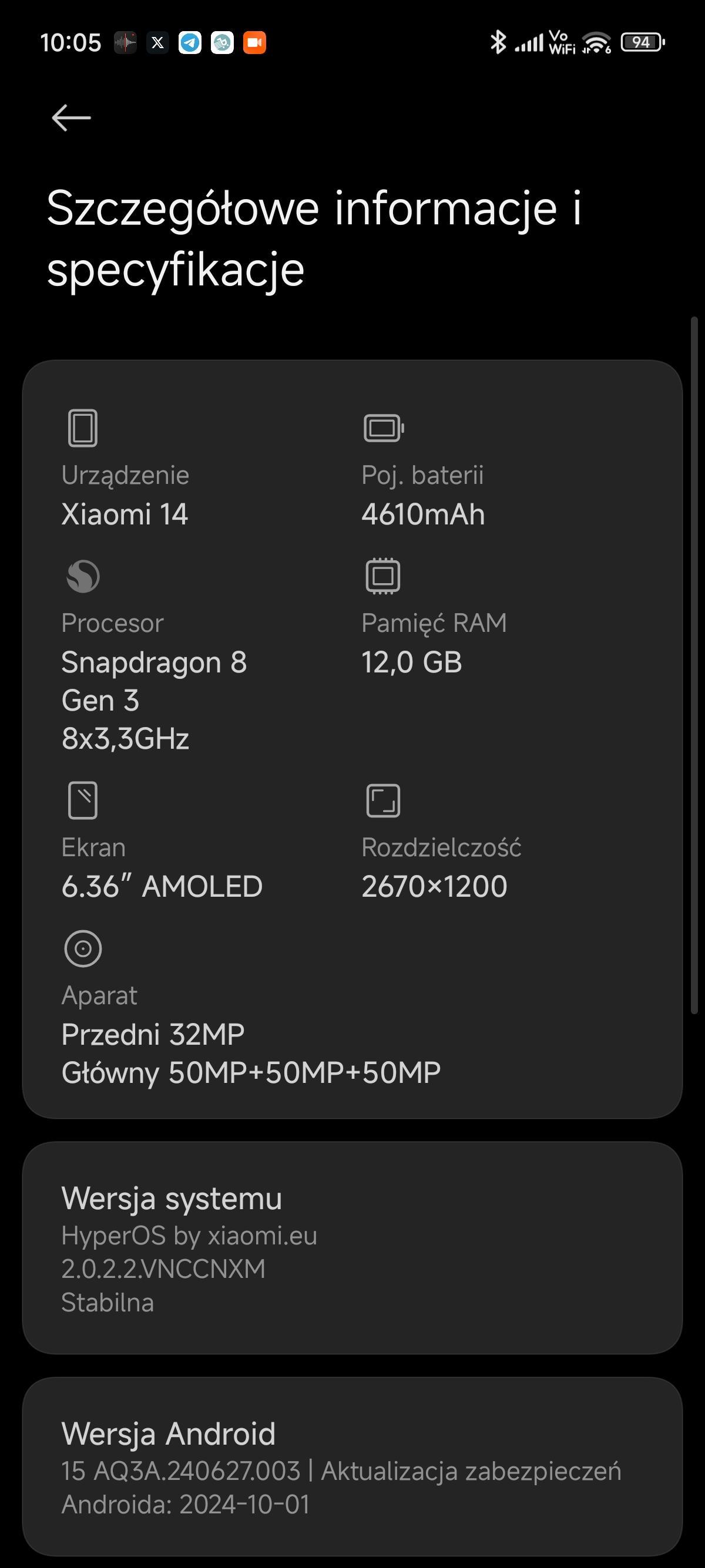Tap the RAM chip icon
Screen dimensions: 705x1568
coord(383,576)
